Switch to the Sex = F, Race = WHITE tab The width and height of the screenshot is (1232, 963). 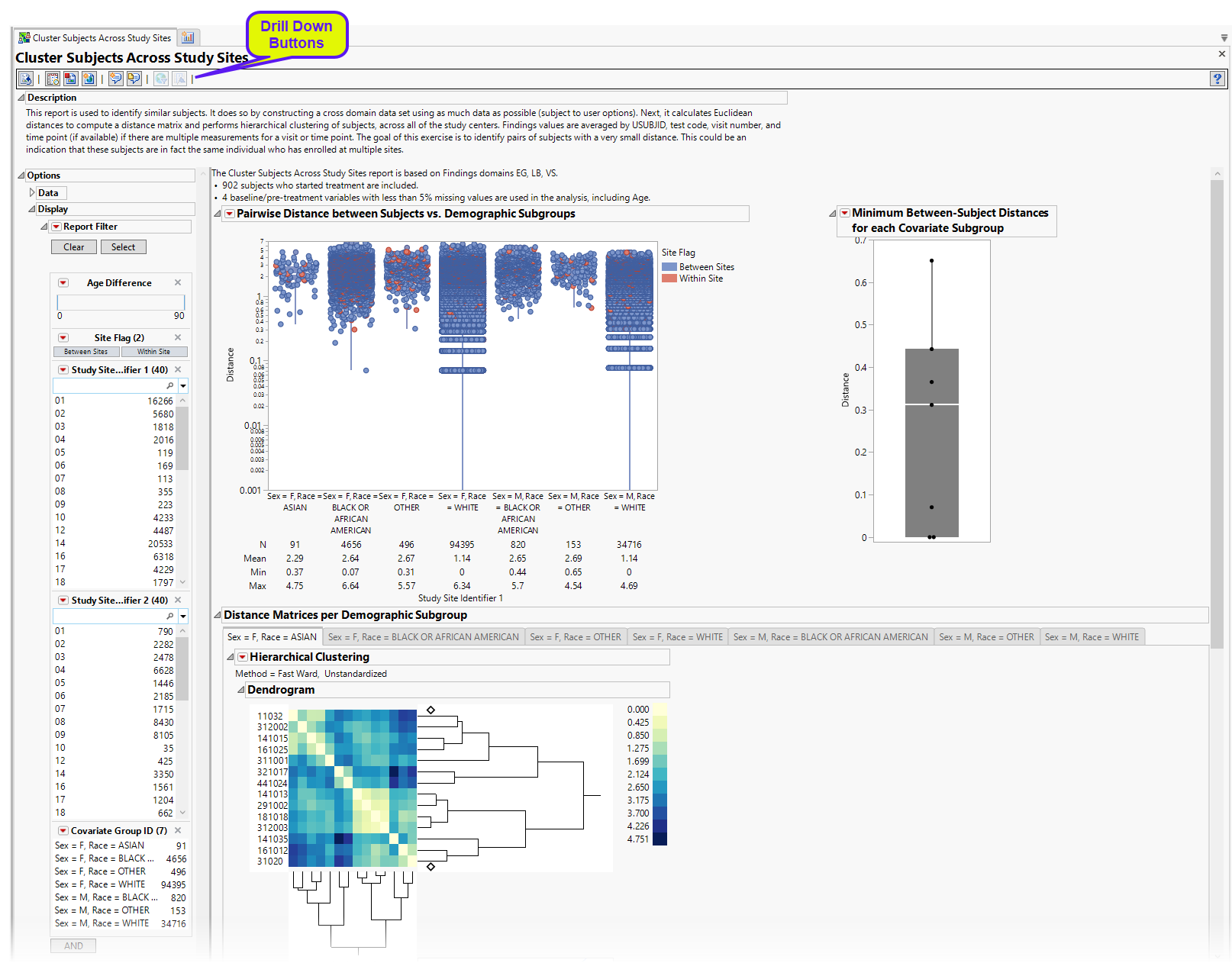(x=677, y=637)
